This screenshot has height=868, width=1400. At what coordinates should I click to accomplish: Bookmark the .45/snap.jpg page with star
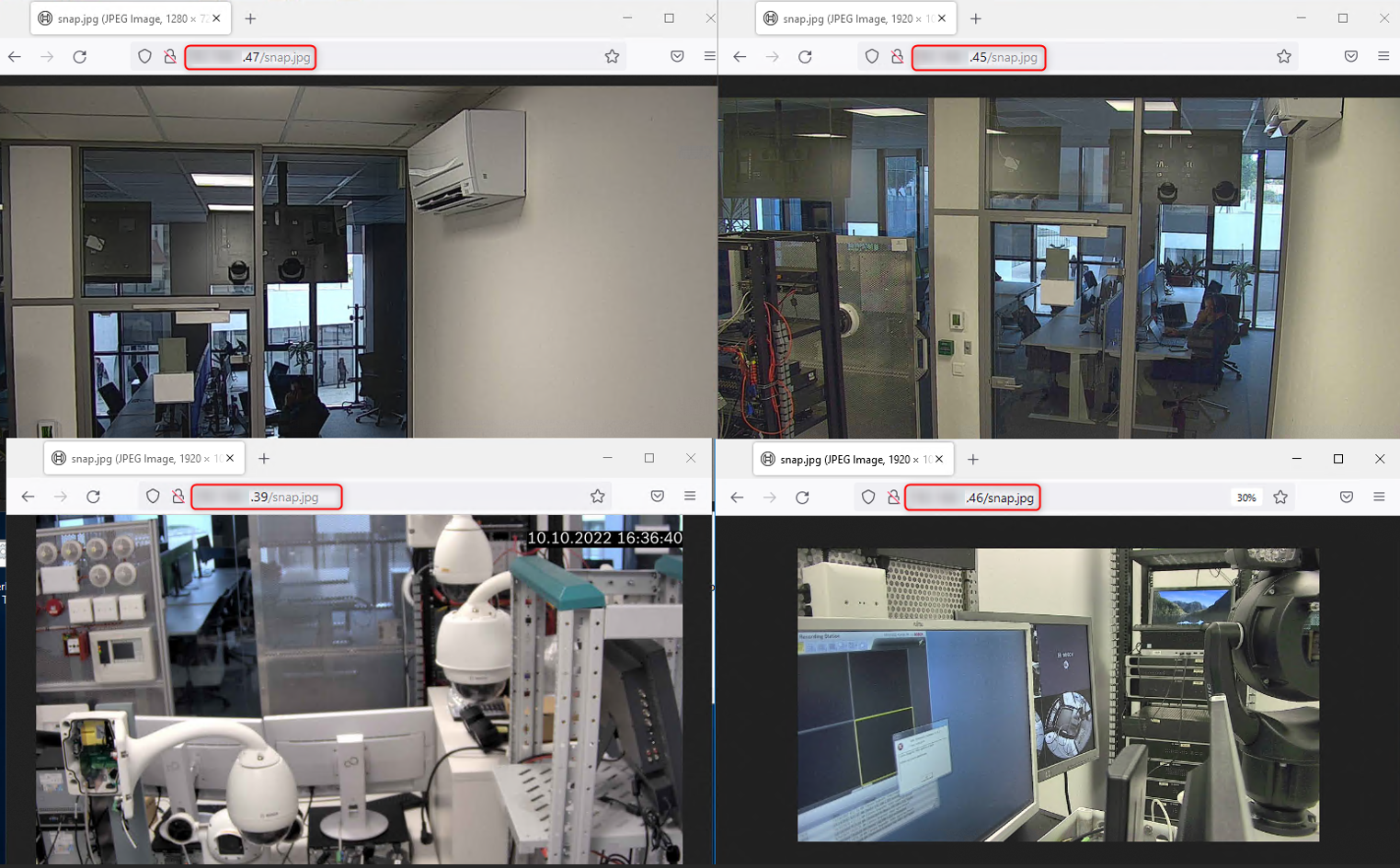coord(1284,57)
